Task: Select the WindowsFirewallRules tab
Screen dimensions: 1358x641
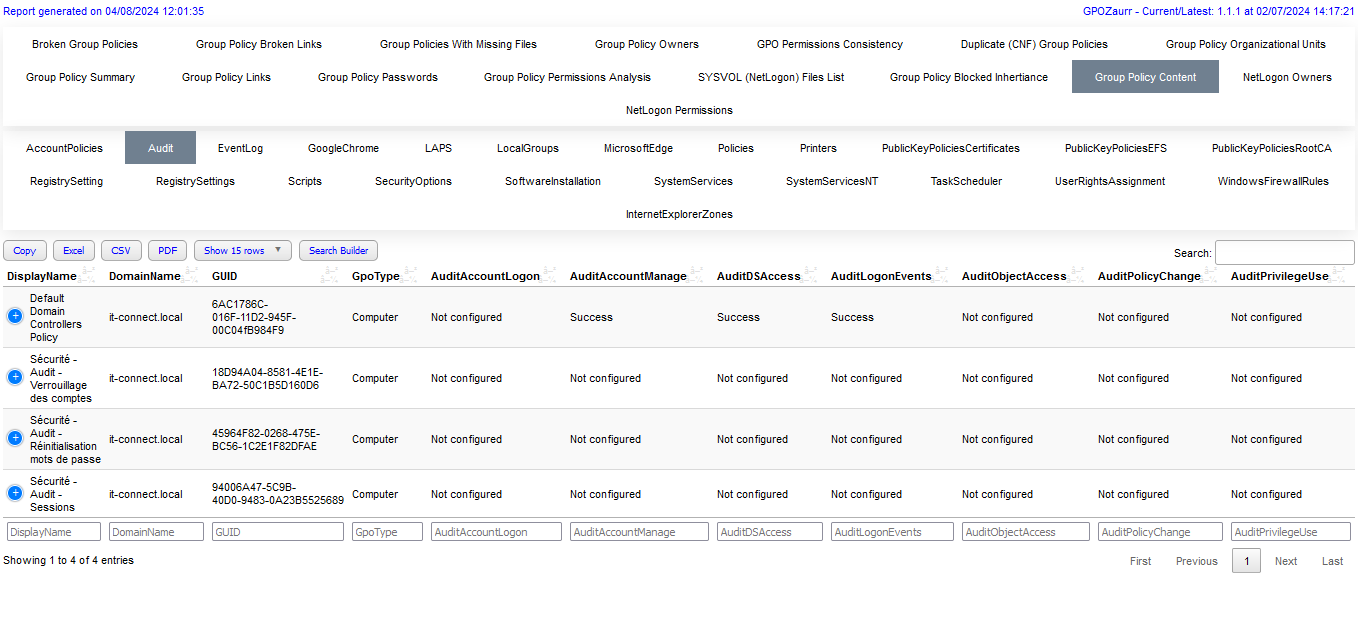Action: tap(1273, 181)
